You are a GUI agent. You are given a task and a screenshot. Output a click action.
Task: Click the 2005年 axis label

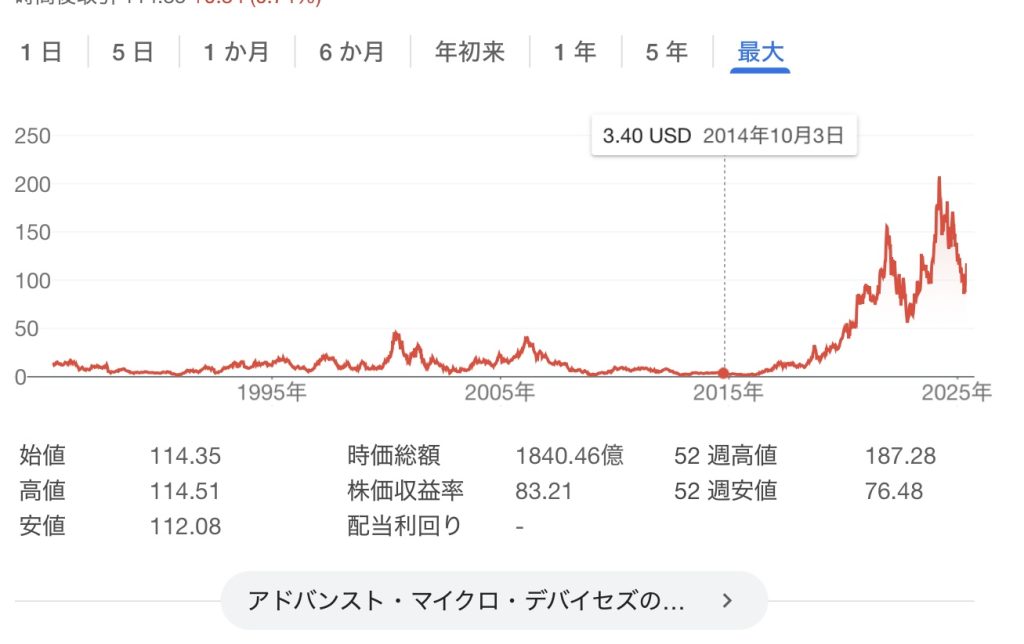pyautogui.click(x=500, y=393)
